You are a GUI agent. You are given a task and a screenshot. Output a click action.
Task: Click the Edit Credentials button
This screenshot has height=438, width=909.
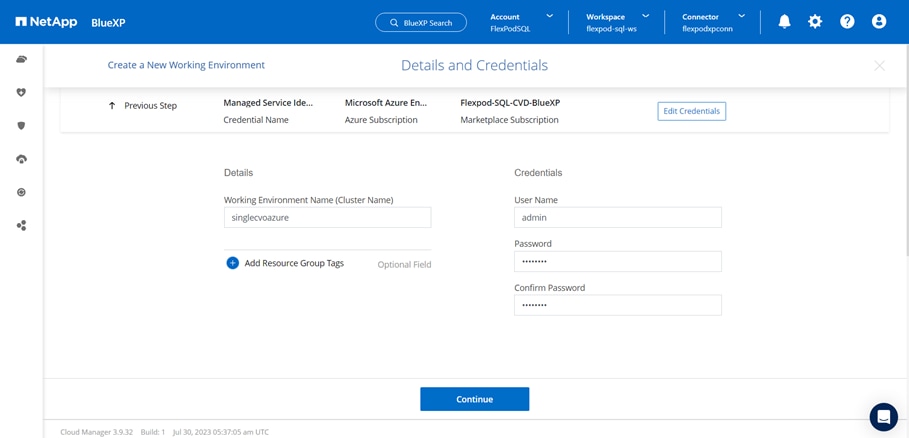pyautogui.click(x=692, y=111)
